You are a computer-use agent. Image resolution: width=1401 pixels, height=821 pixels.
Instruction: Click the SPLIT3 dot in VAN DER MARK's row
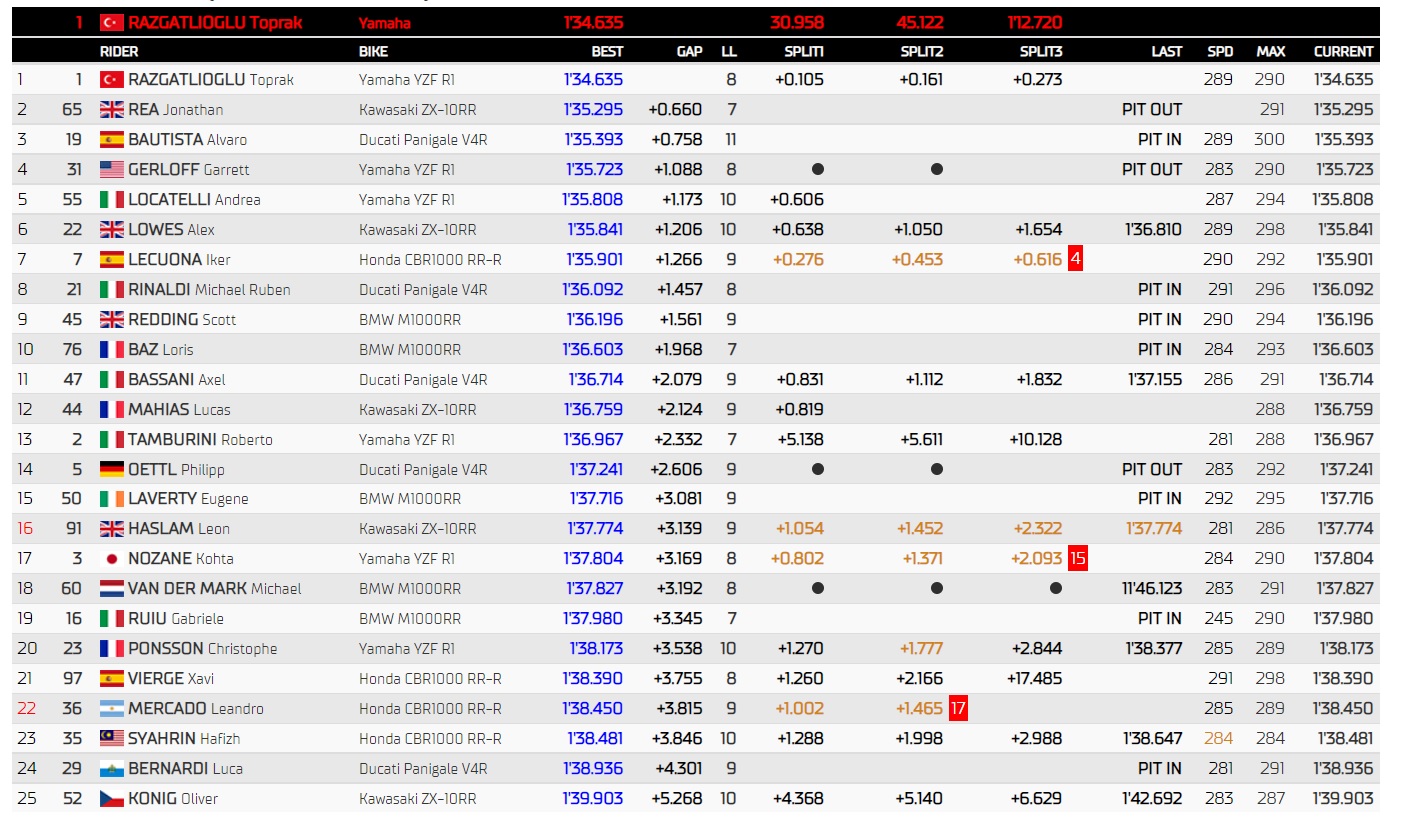(1056, 588)
